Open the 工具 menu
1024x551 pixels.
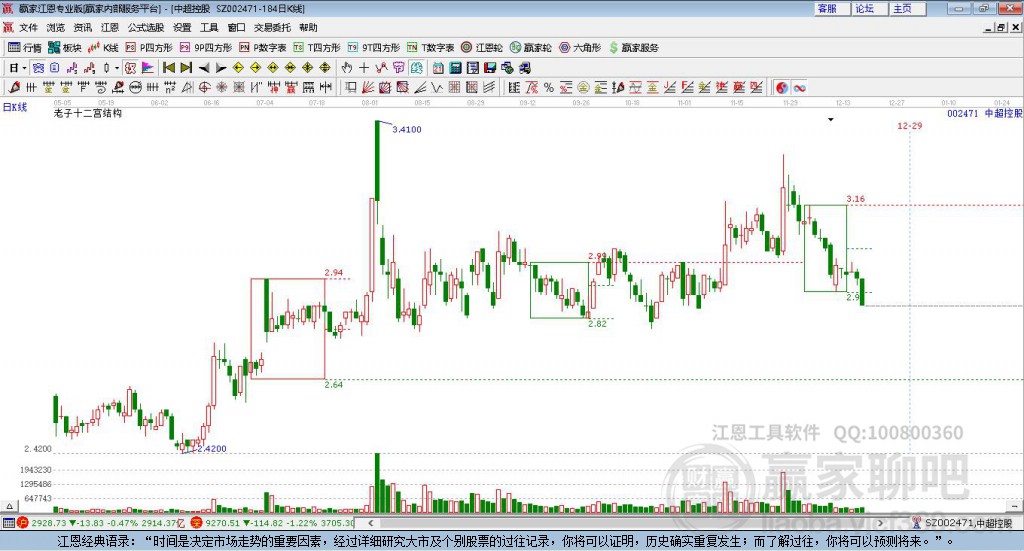pos(209,27)
